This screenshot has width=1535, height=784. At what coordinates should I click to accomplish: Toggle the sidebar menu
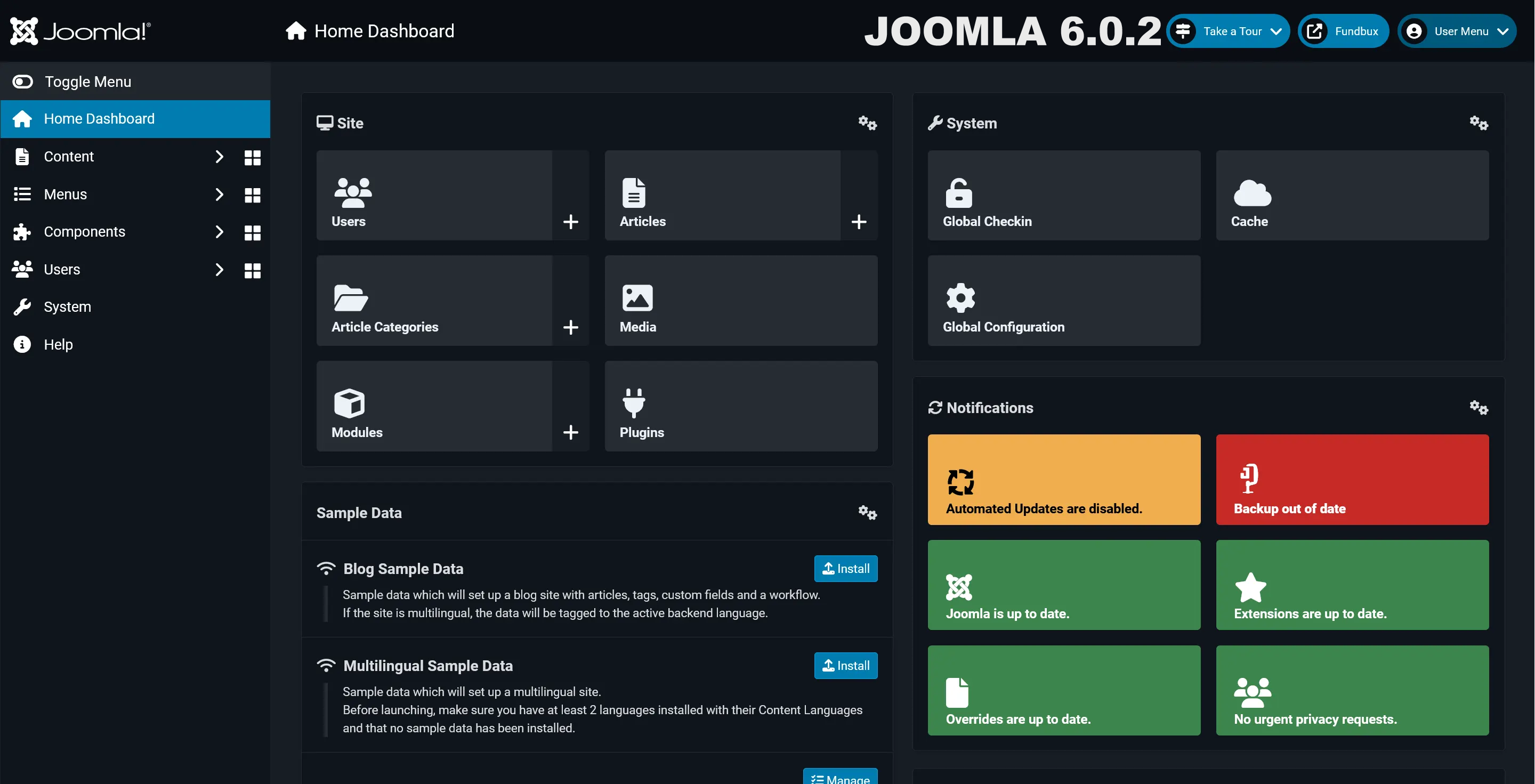coord(71,82)
